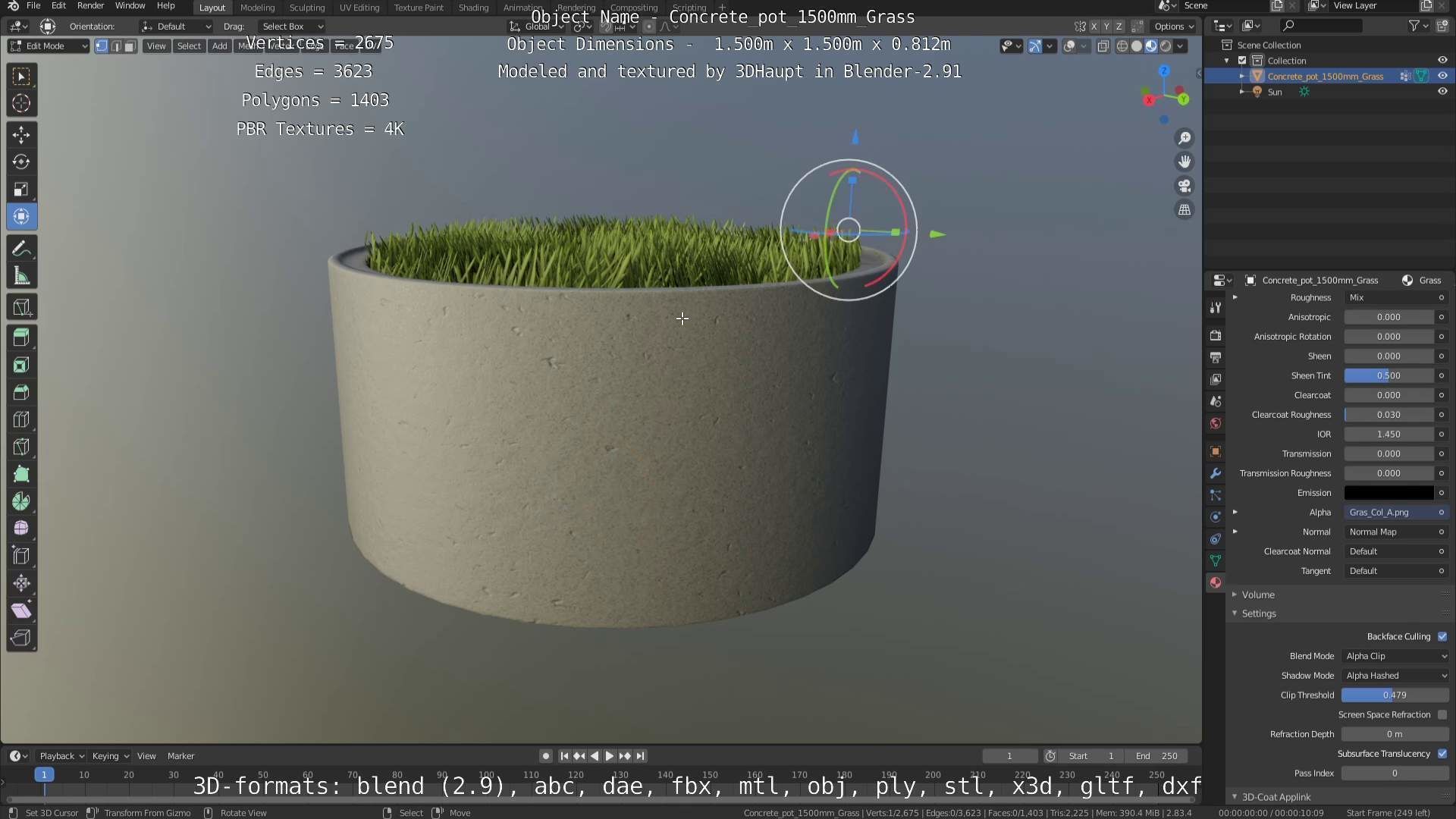Viewport: 1456px width, 819px height.
Task: Switch to vertex select mode
Action: tap(102, 46)
